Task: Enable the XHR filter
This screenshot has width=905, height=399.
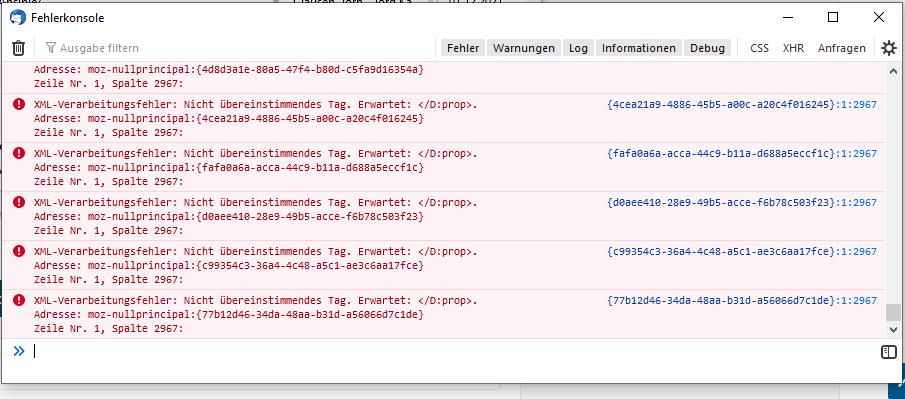Action: 793,48
